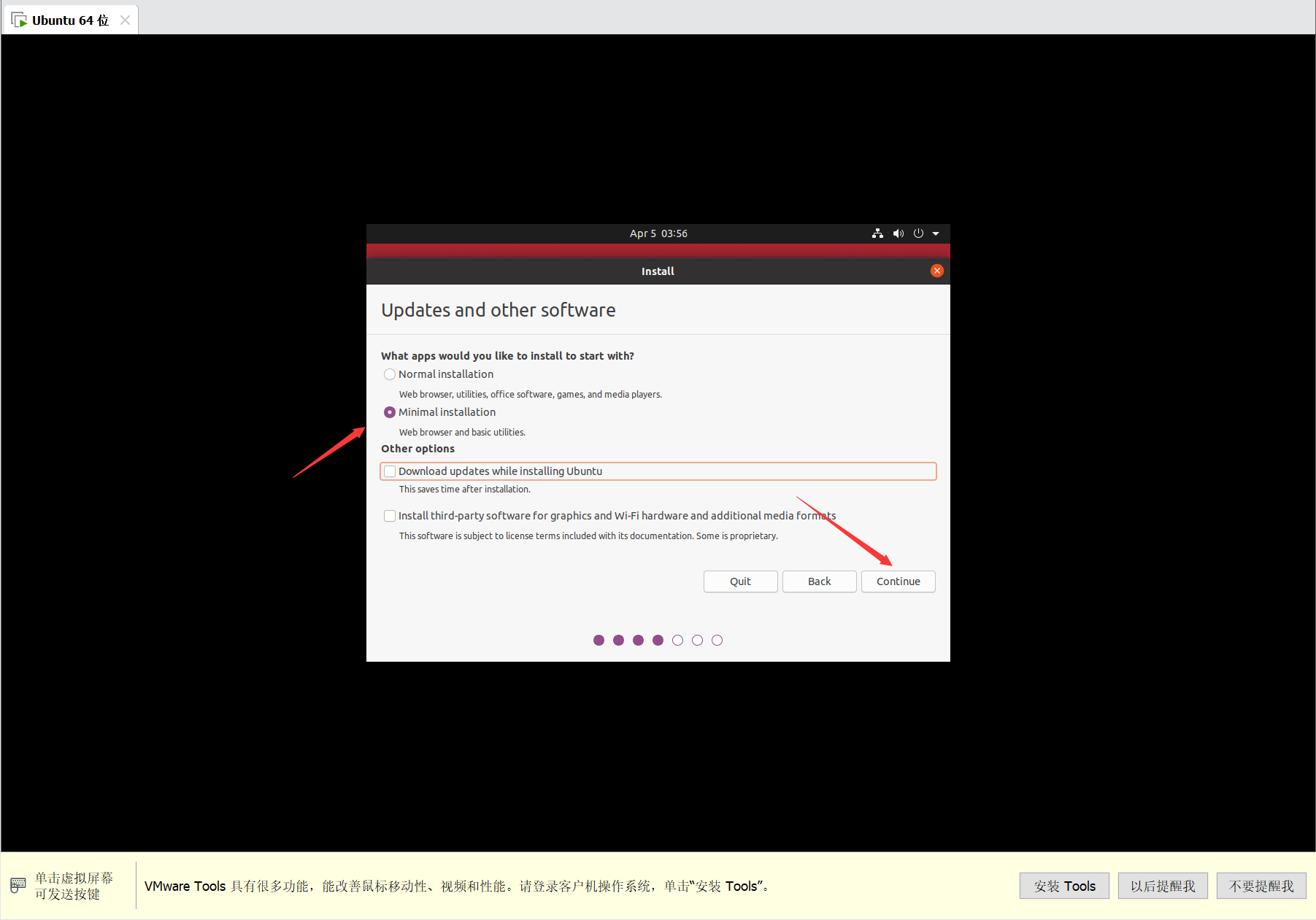Close the Ubuntu 64 位 tab
The image size is (1316, 920).
click(125, 20)
